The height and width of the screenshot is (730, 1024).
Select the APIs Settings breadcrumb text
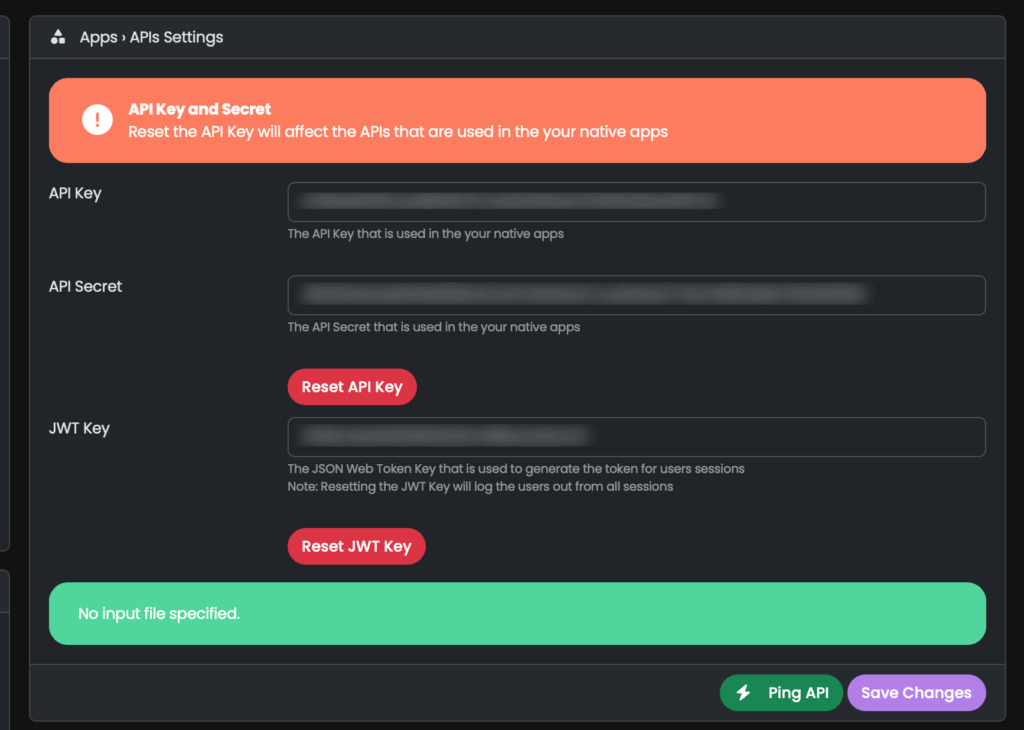click(x=176, y=37)
